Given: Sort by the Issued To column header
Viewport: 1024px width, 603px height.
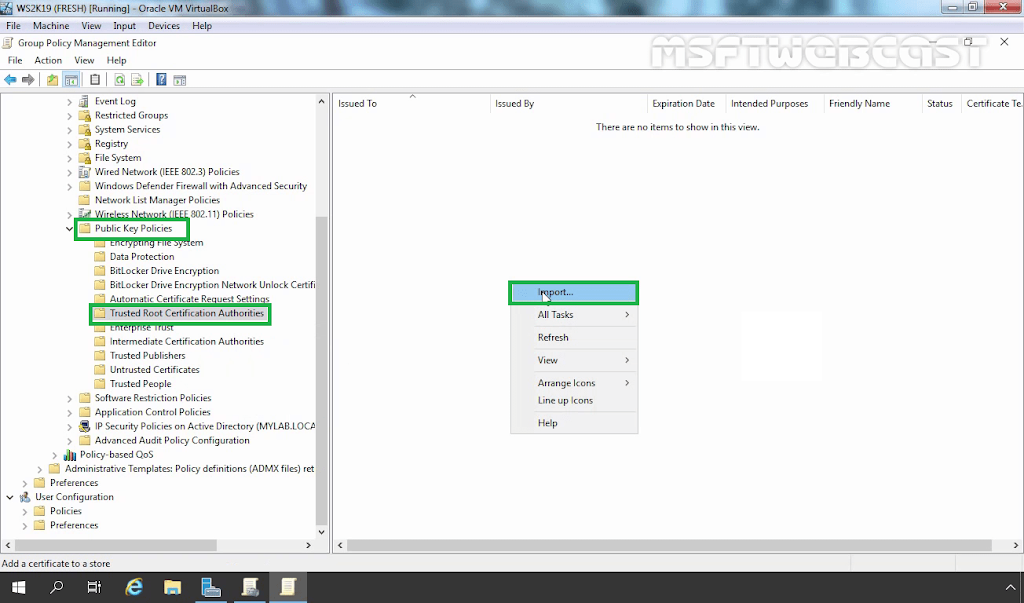Looking at the screenshot, I should click(412, 104).
